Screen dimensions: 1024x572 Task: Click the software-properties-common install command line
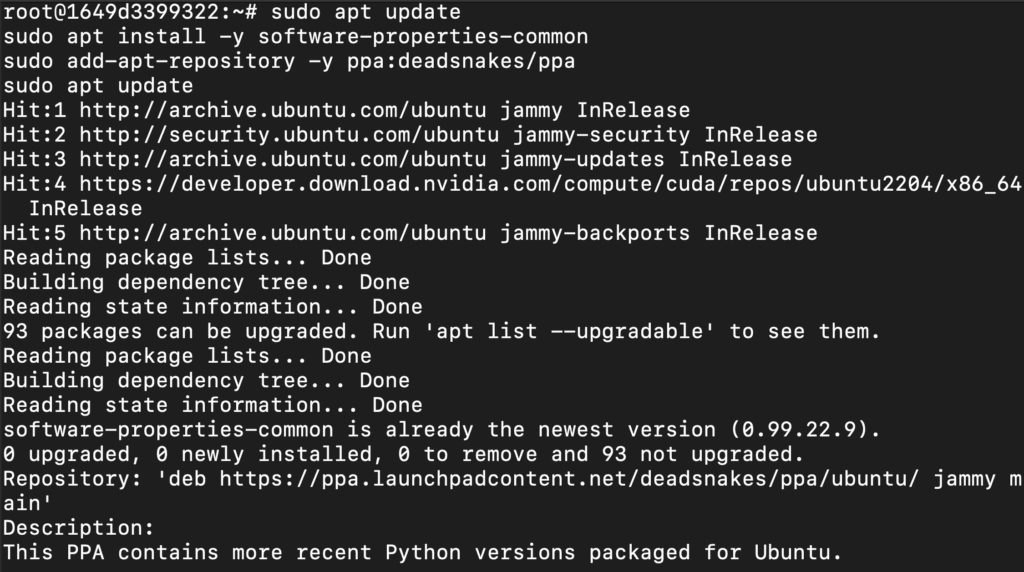tap(295, 37)
